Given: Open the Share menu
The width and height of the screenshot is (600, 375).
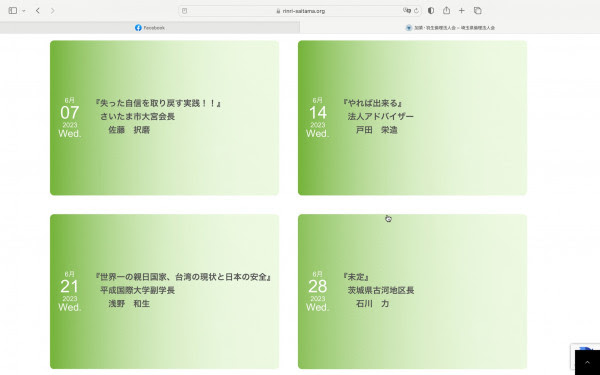Looking at the screenshot, I should click(x=446, y=10).
